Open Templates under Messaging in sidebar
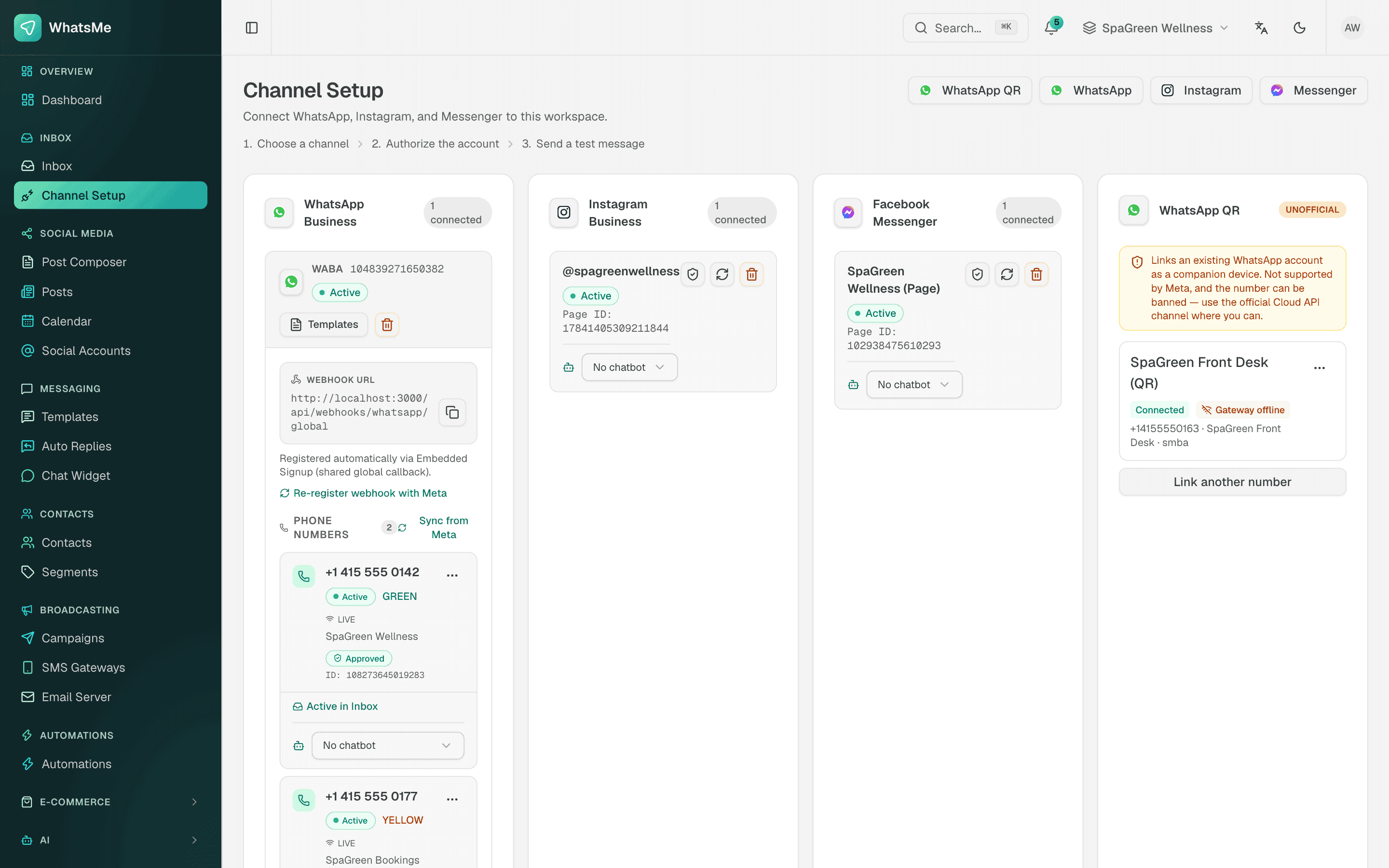The height and width of the screenshot is (868, 1389). pos(110,417)
